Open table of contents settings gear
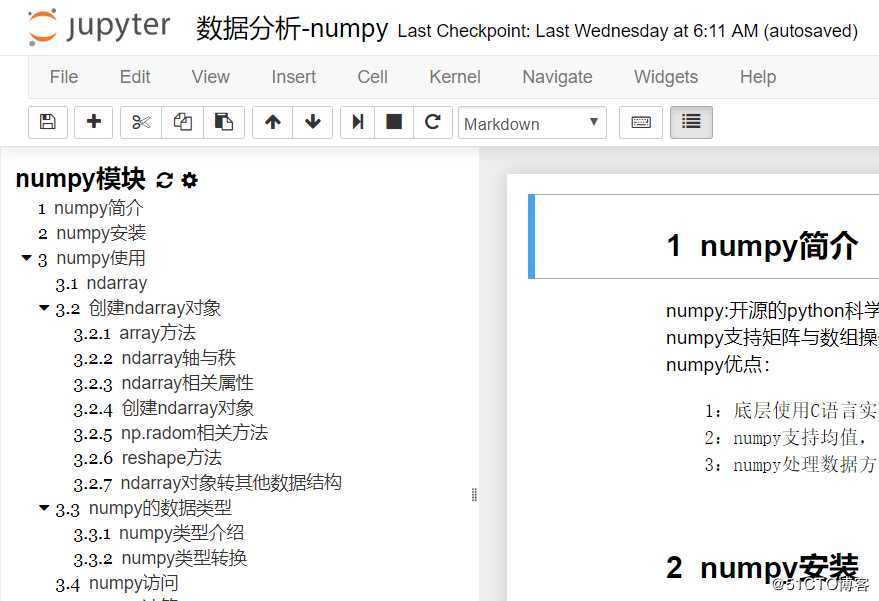879x601 pixels. [x=189, y=180]
